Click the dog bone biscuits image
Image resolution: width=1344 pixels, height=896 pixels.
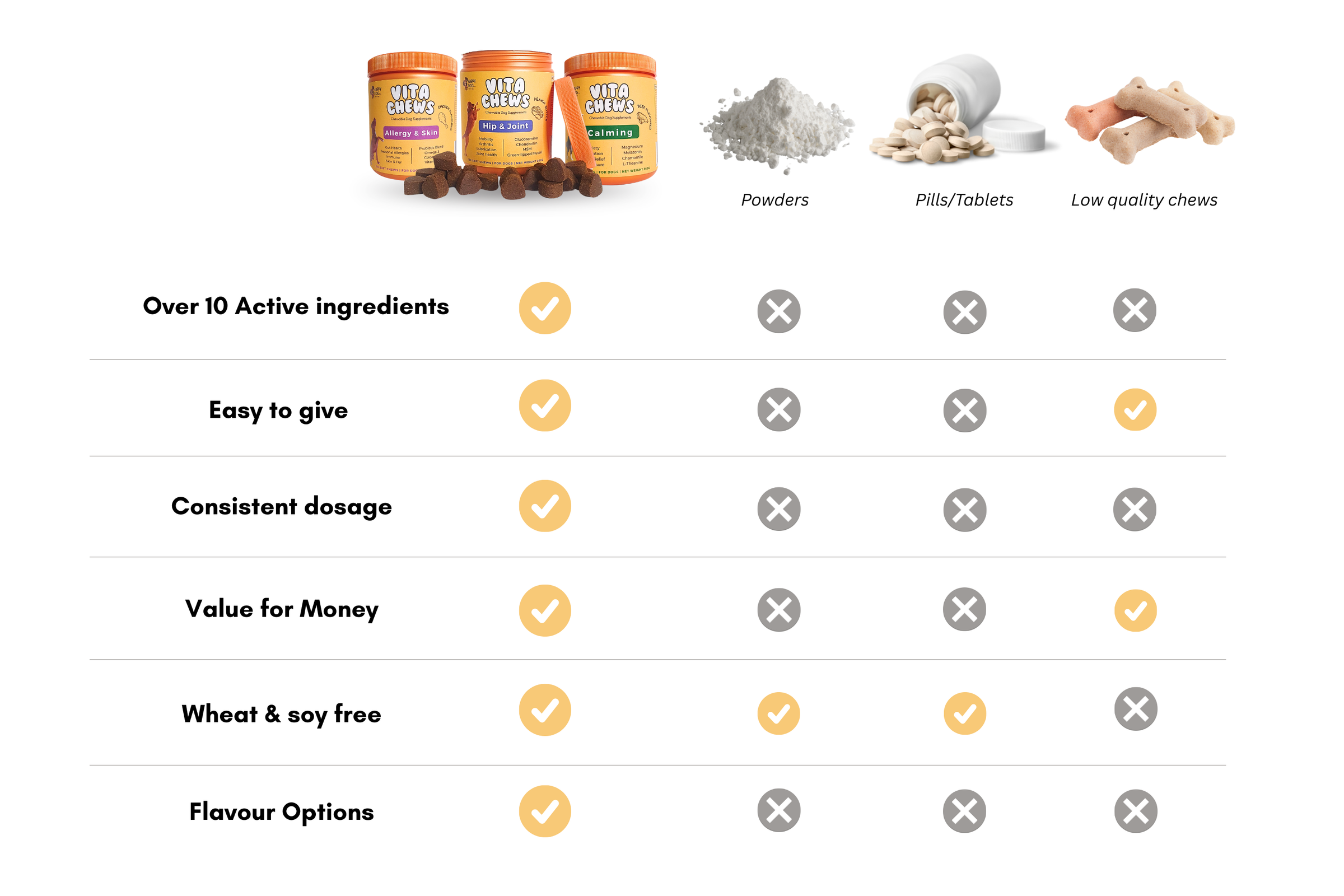1149,120
